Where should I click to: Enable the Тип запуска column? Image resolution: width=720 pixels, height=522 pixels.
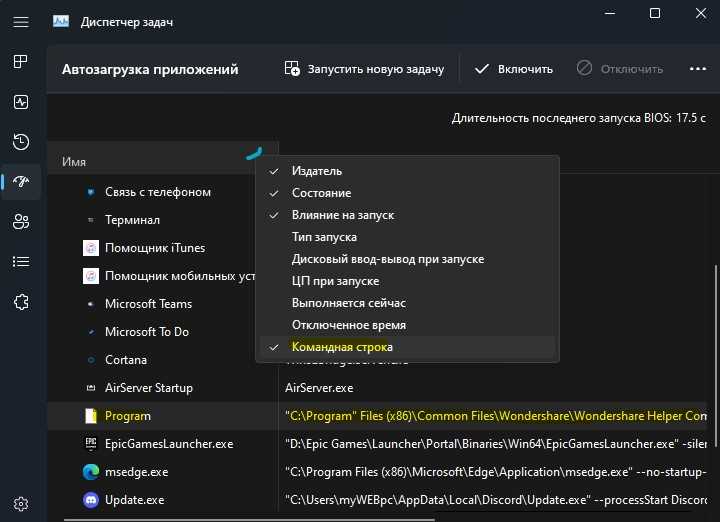coord(407,237)
